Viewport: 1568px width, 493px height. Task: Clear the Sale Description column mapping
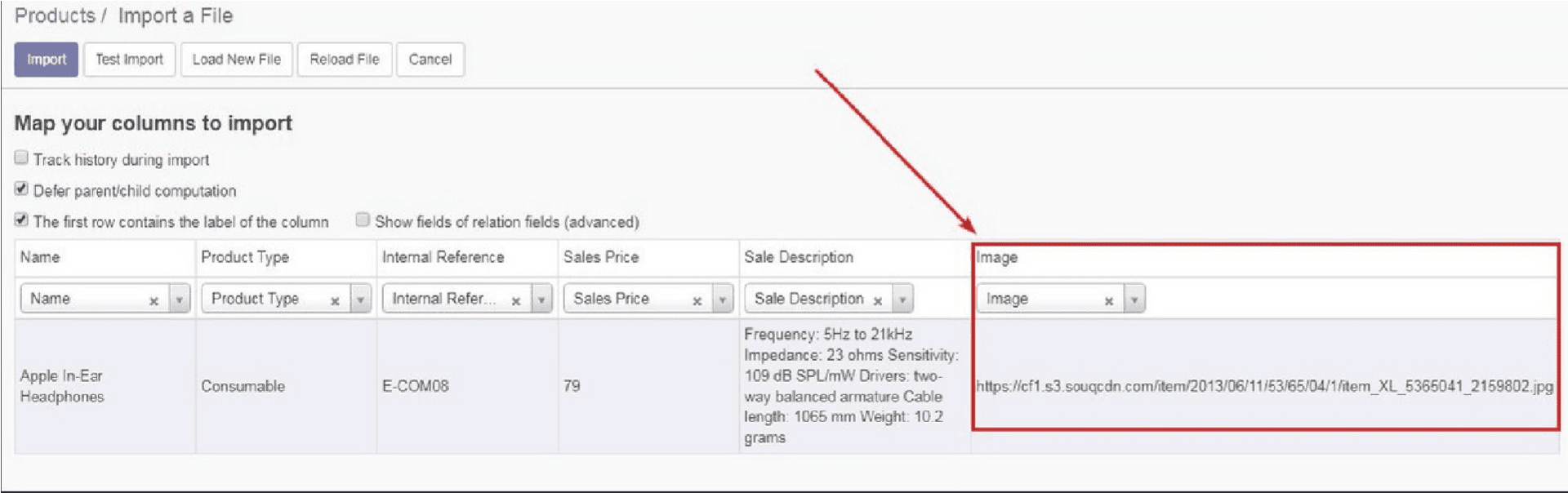(x=878, y=301)
